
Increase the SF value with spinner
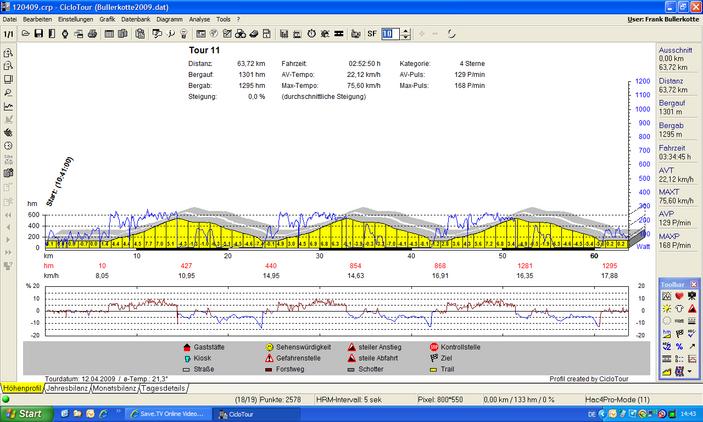[x=404, y=30]
